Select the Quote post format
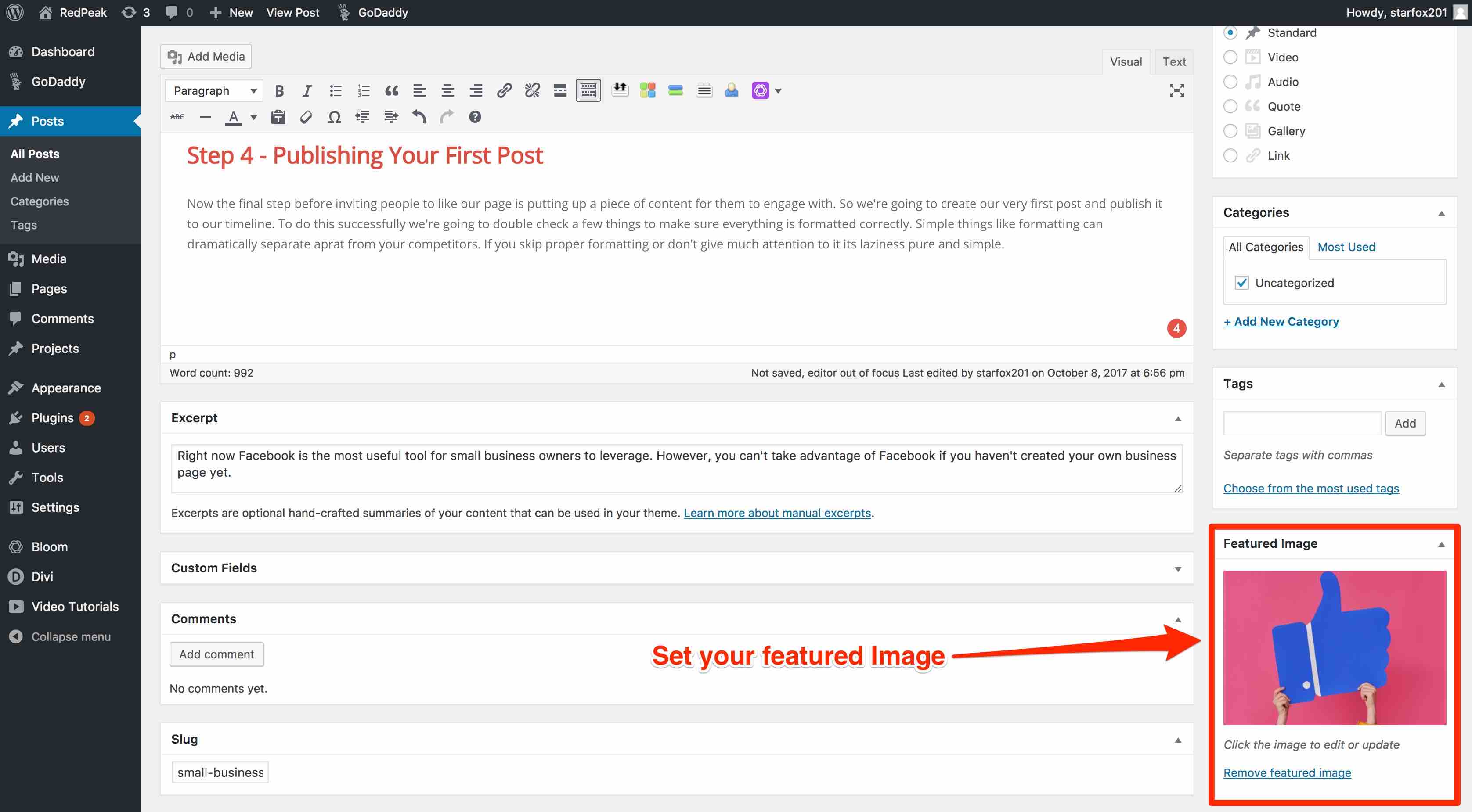Image resolution: width=1472 pixels, height=812 pixels. tap(1230, 106)
